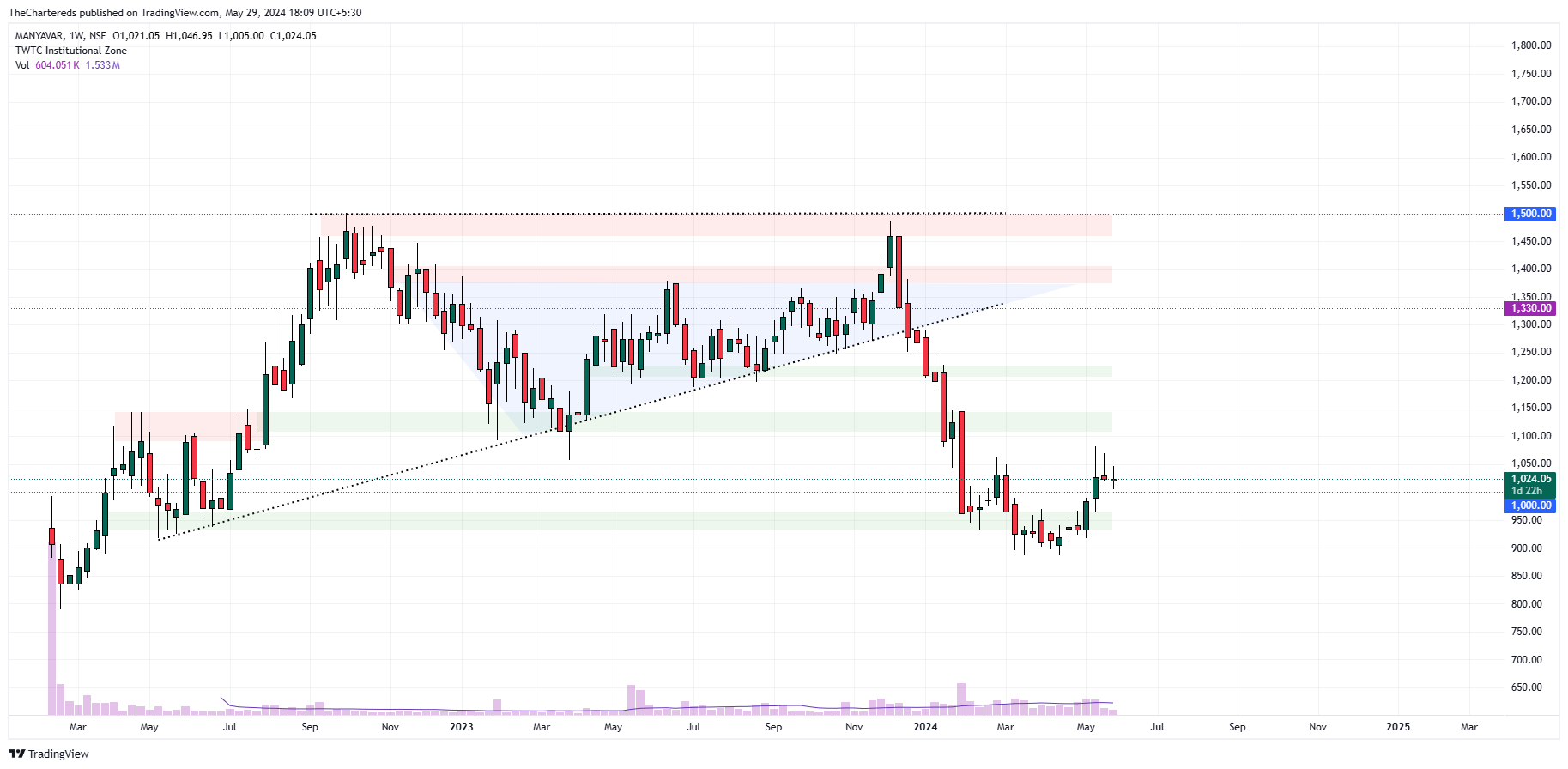Click the published-by header text with the date
Image resolution: width=1568 pixels, height=769 pixels.
point(185,13)
